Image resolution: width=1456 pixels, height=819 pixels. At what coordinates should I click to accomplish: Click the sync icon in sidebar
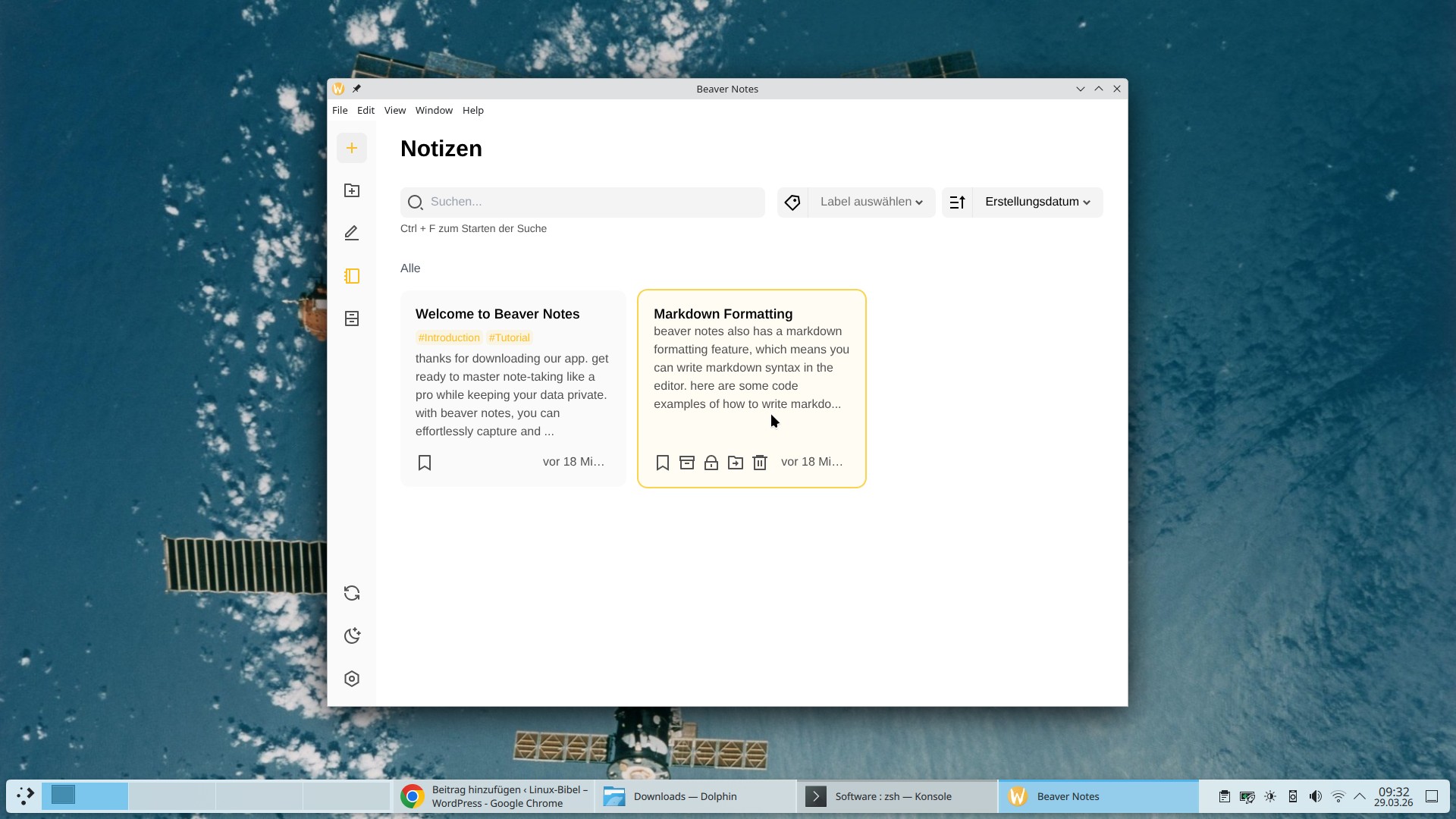click(351, 593)
